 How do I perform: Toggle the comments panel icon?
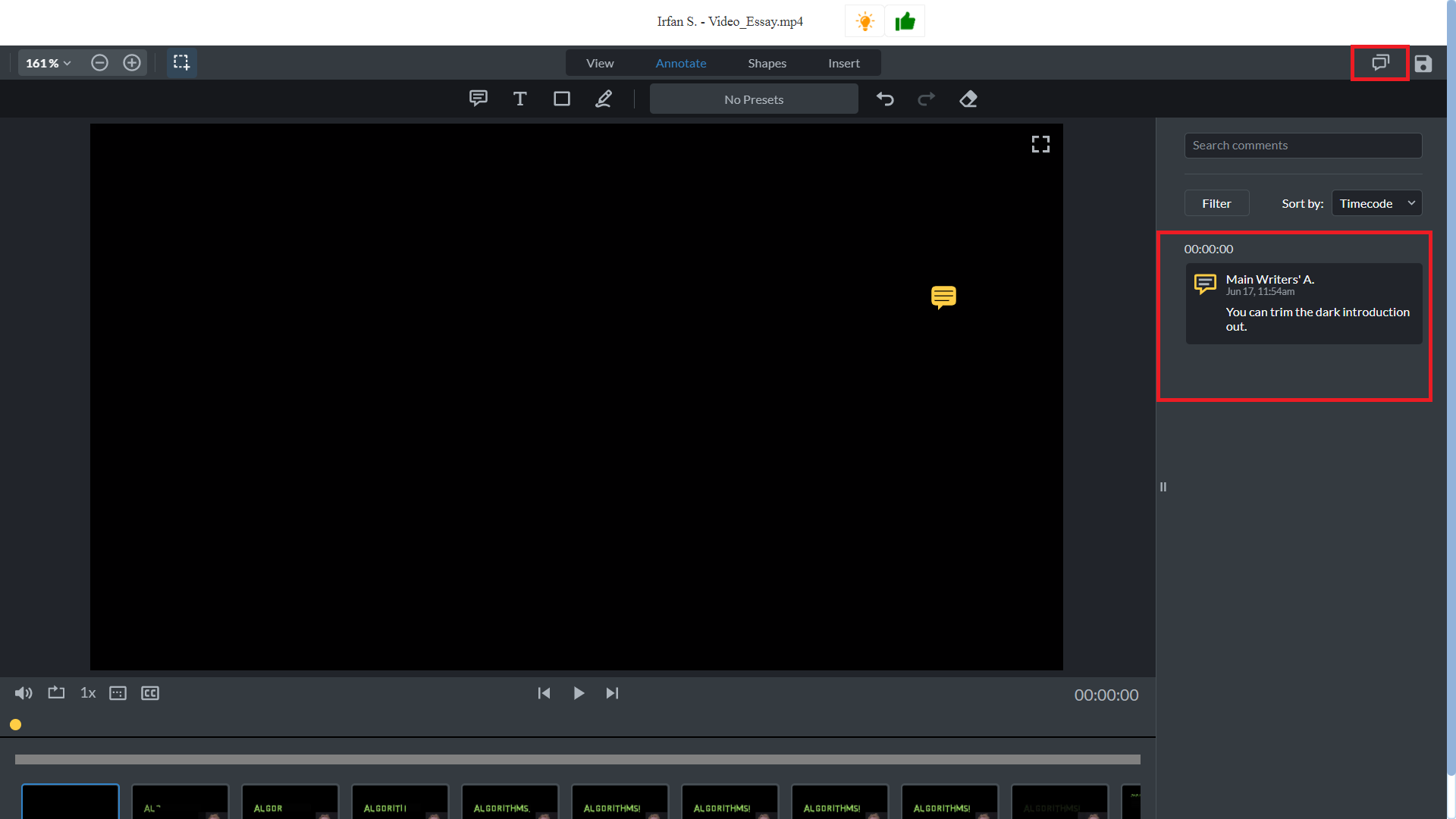[1380, 63]
